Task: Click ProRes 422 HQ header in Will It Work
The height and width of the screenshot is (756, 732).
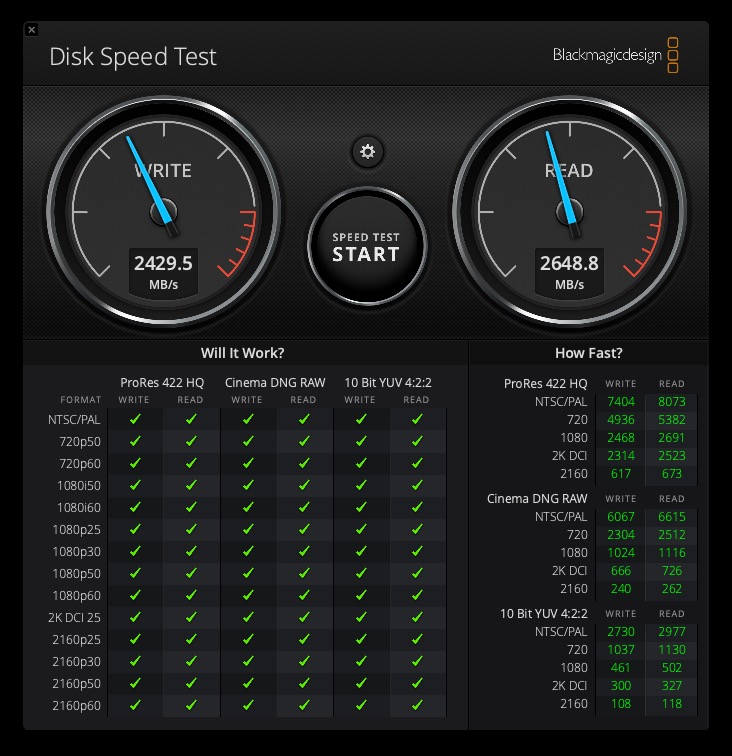Action: 162,383
